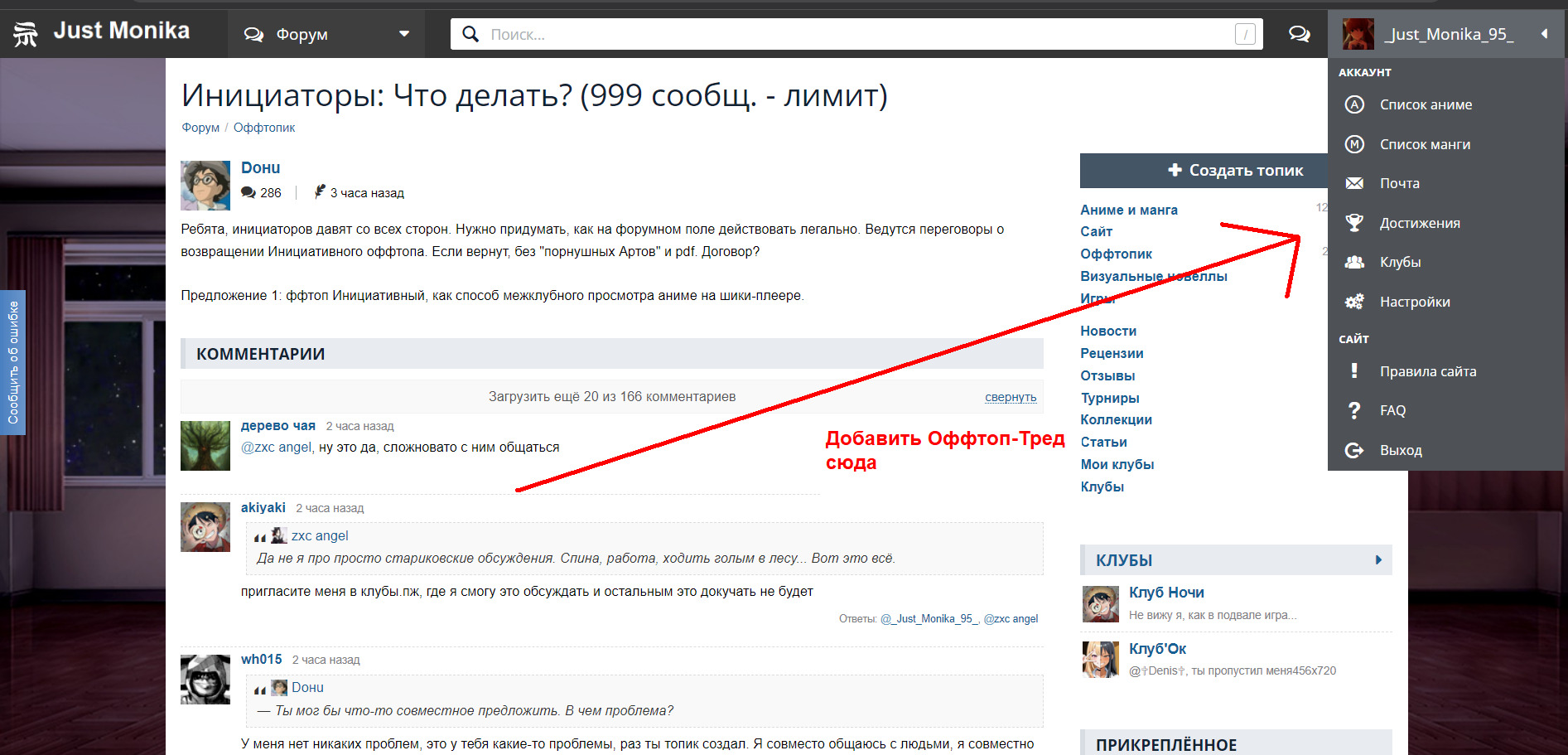Open Аниме и манга forum section
This screenshot has height=755, width=1568.
tap(1128, 210)
